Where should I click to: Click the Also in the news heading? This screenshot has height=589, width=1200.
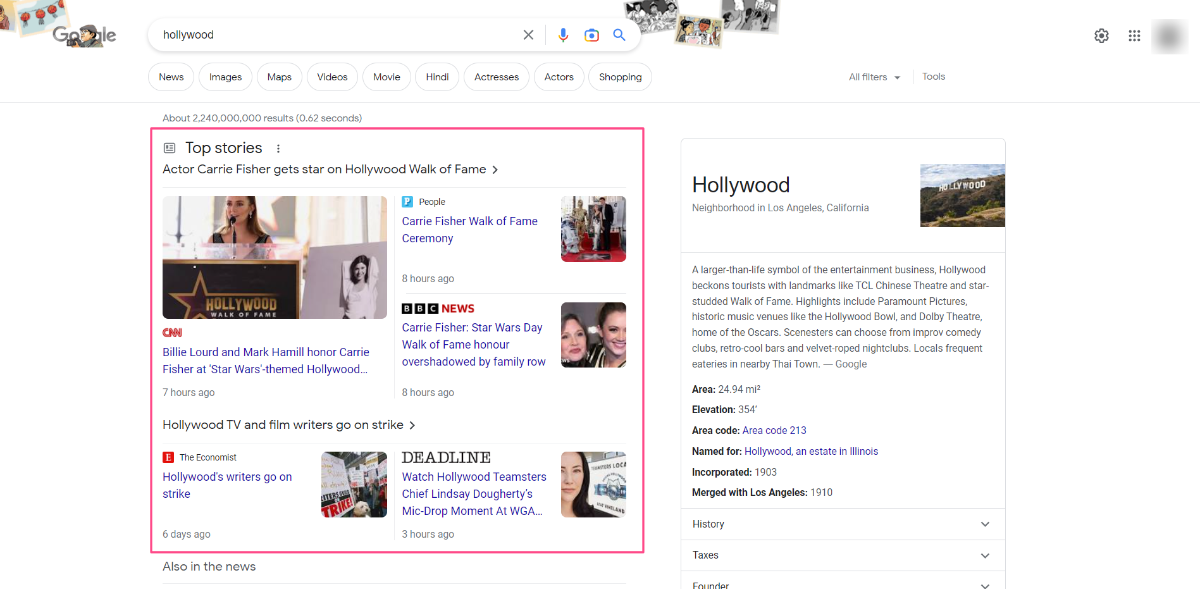(x=209, y=566)
